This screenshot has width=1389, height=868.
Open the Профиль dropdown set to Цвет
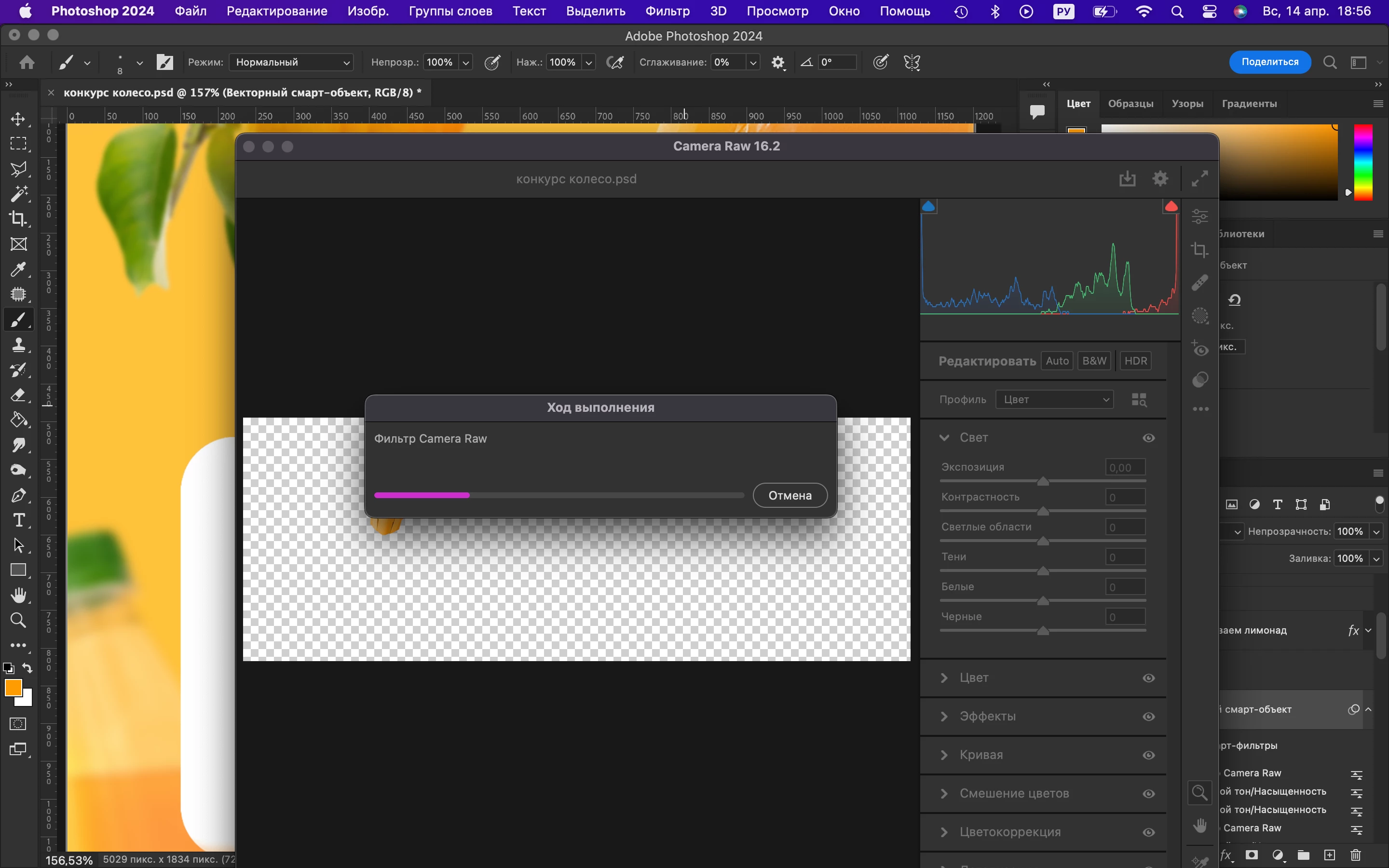click(1054, 400)
